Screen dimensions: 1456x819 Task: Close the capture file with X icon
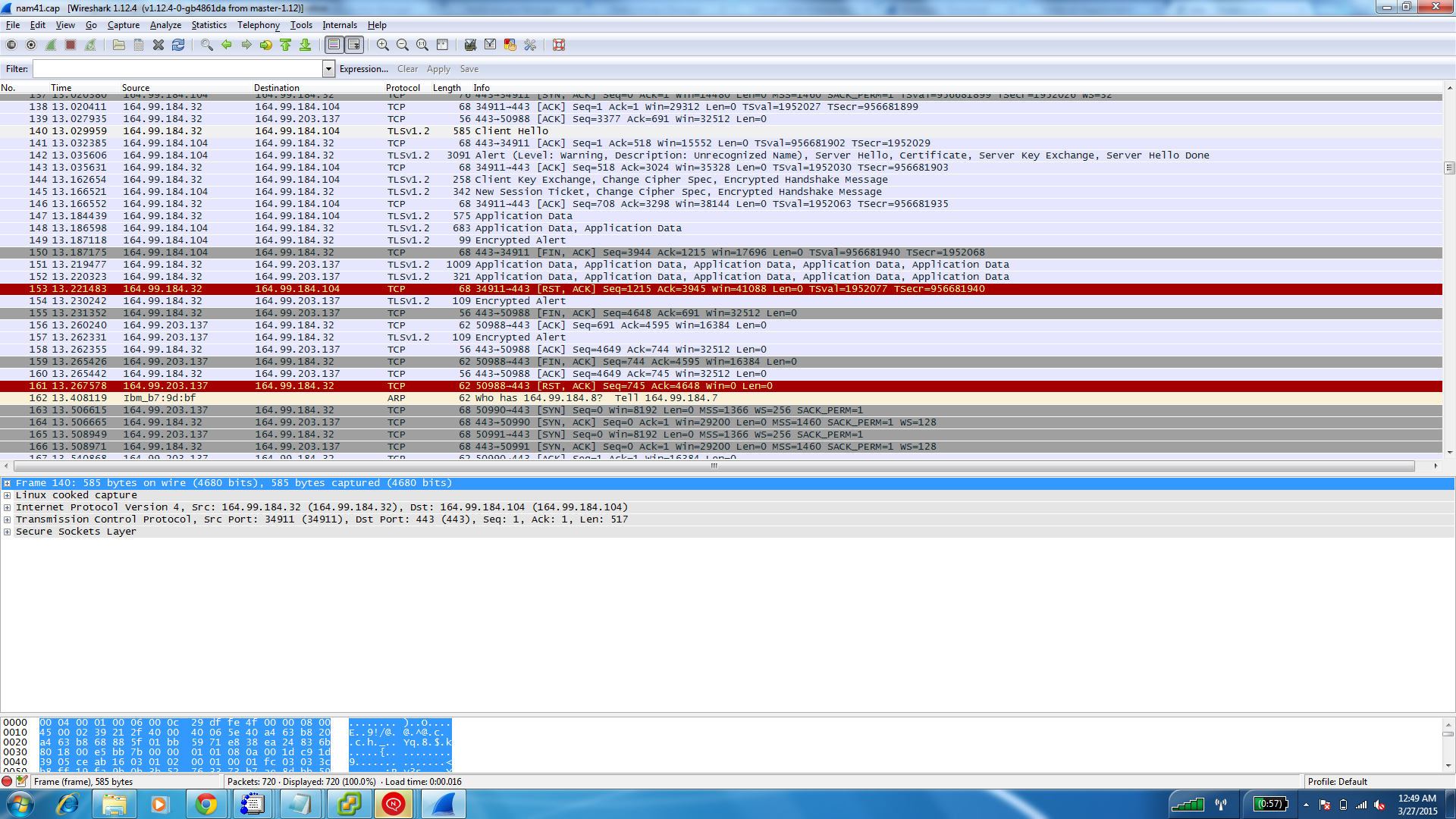[158, 45]
